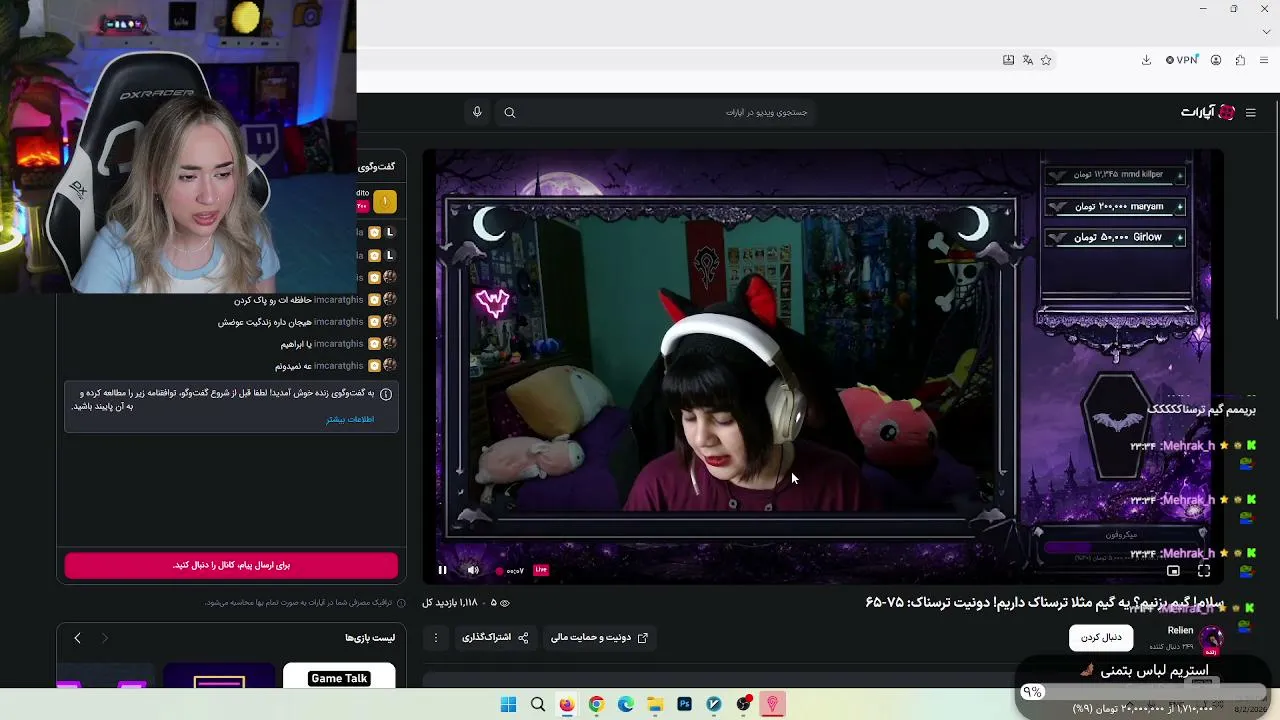Viewport: 1280px width, 720px height.
Task: Click the pink follow-to-send-message button in chat
Action: pyautogui.click(x=231, y=565)
